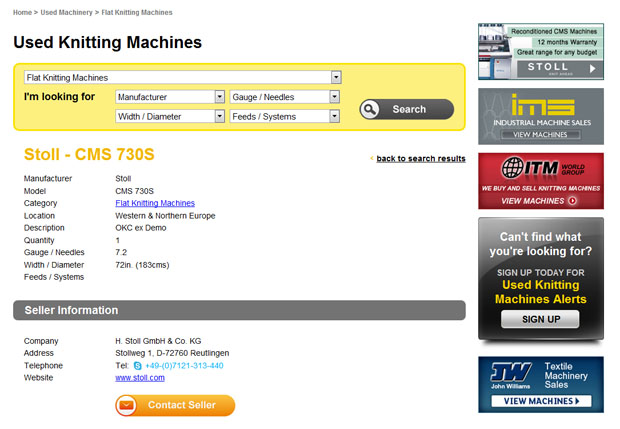Viewport: 620px width, 429px height.
Task: Click the Search button
Action: point(407,109)
